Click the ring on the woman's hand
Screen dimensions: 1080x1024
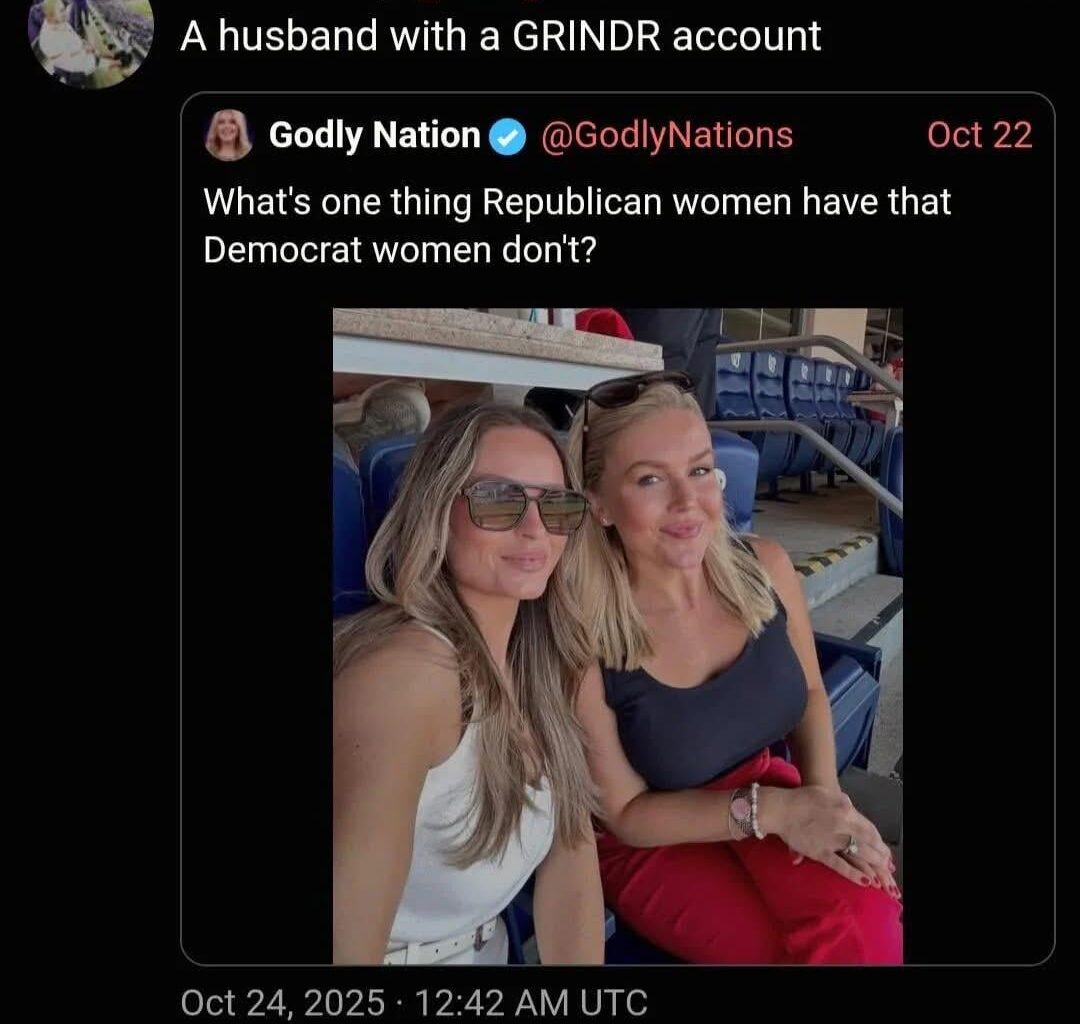click(x=851, y=845)
